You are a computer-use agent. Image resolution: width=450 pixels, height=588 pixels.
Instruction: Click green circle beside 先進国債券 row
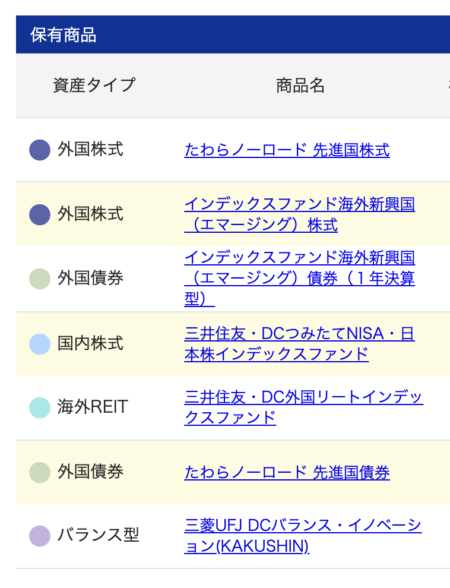click(40, 472)
